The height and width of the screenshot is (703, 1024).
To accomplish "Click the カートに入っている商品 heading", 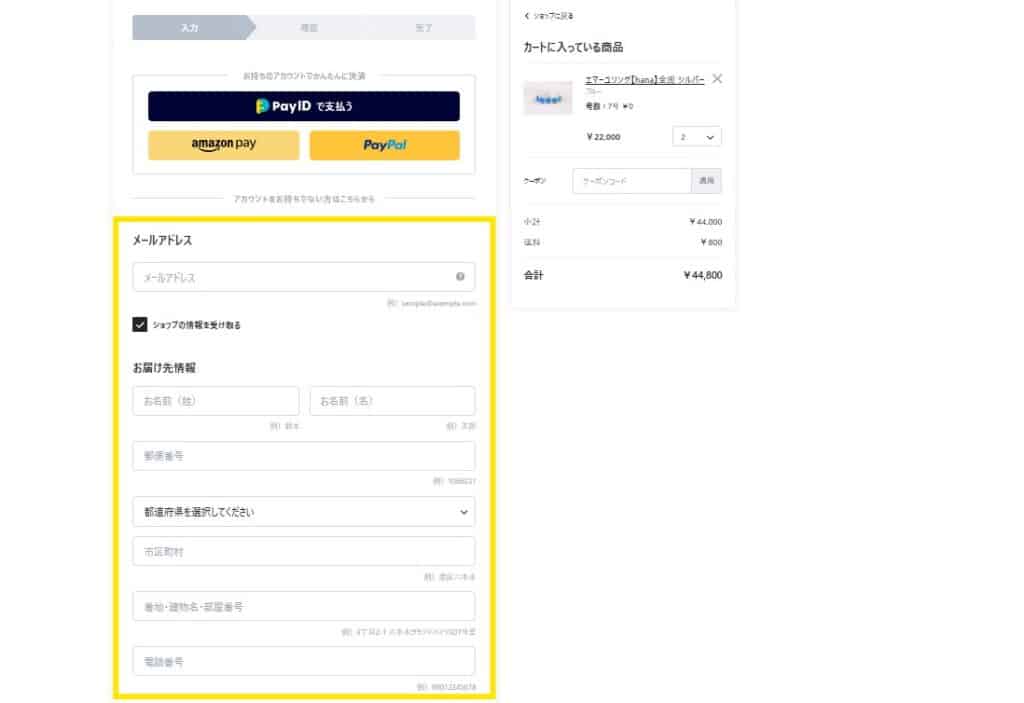I will [x=573, y=47].
